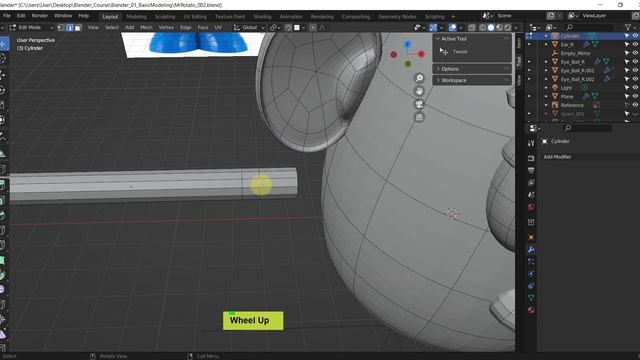Open the File menu
Image resolution: width=640 pixels, height=360 pixels.
tap(7, 16)
